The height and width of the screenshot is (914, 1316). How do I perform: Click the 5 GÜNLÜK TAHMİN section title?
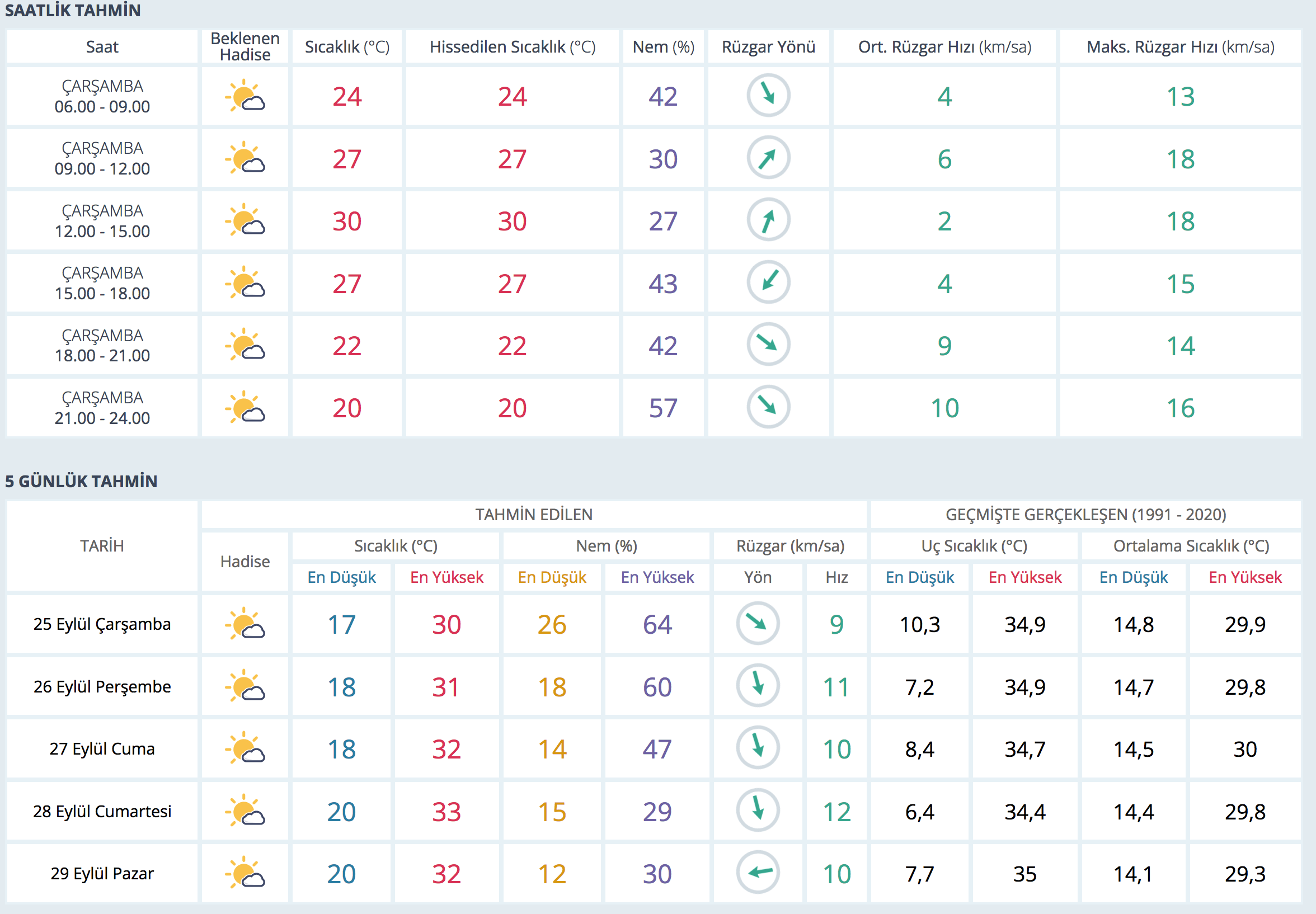click(81, 481)
